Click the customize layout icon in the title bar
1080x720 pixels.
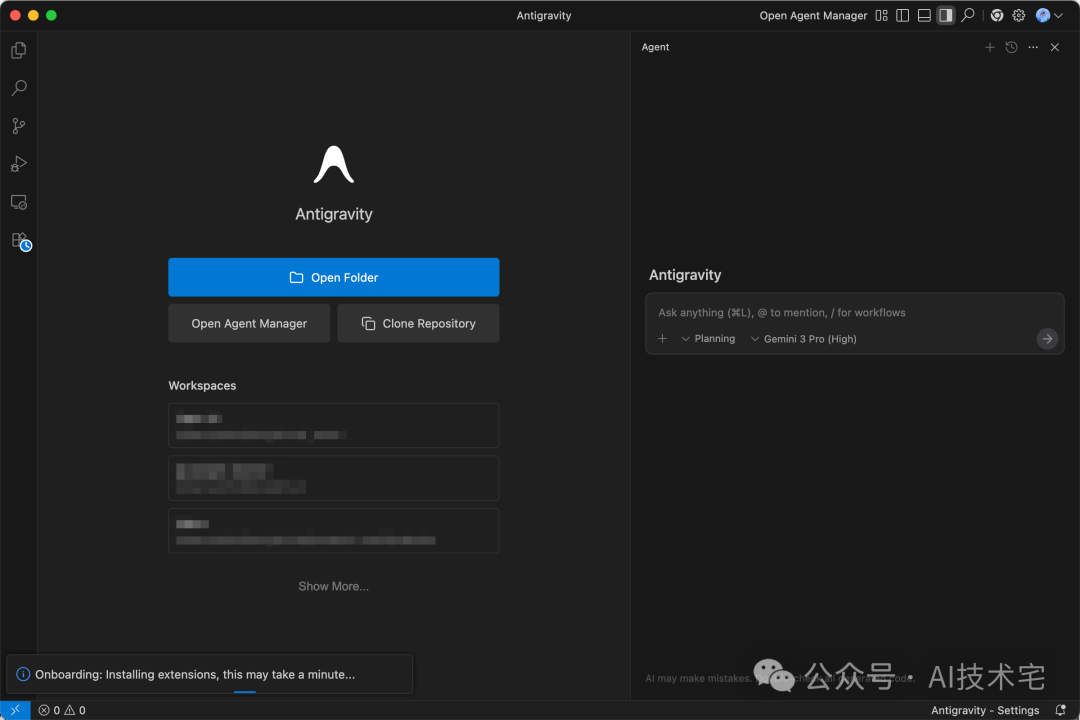click(x=881, y=15)
